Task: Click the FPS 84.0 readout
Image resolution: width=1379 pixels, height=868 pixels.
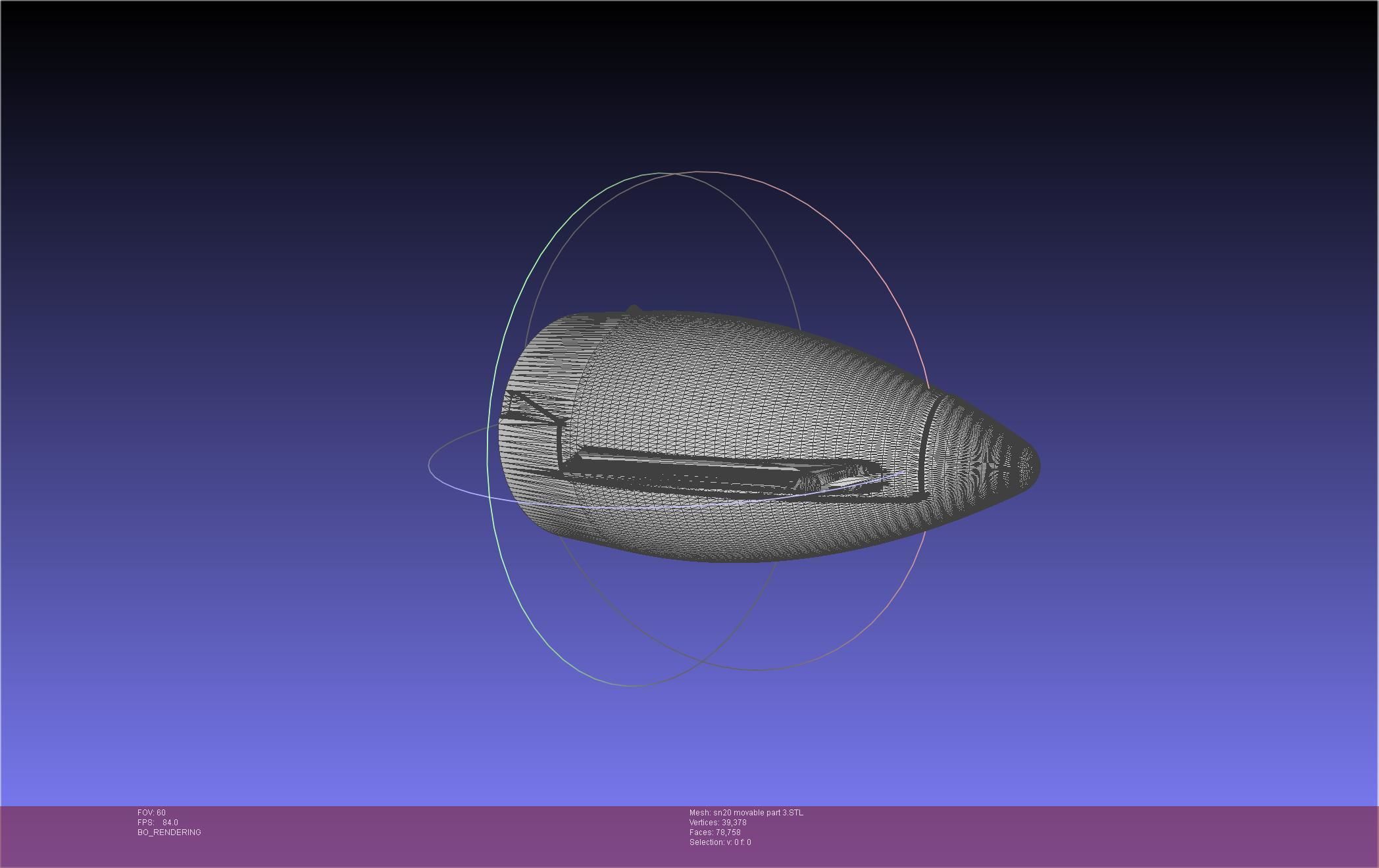Action: [x=158, y=823]
